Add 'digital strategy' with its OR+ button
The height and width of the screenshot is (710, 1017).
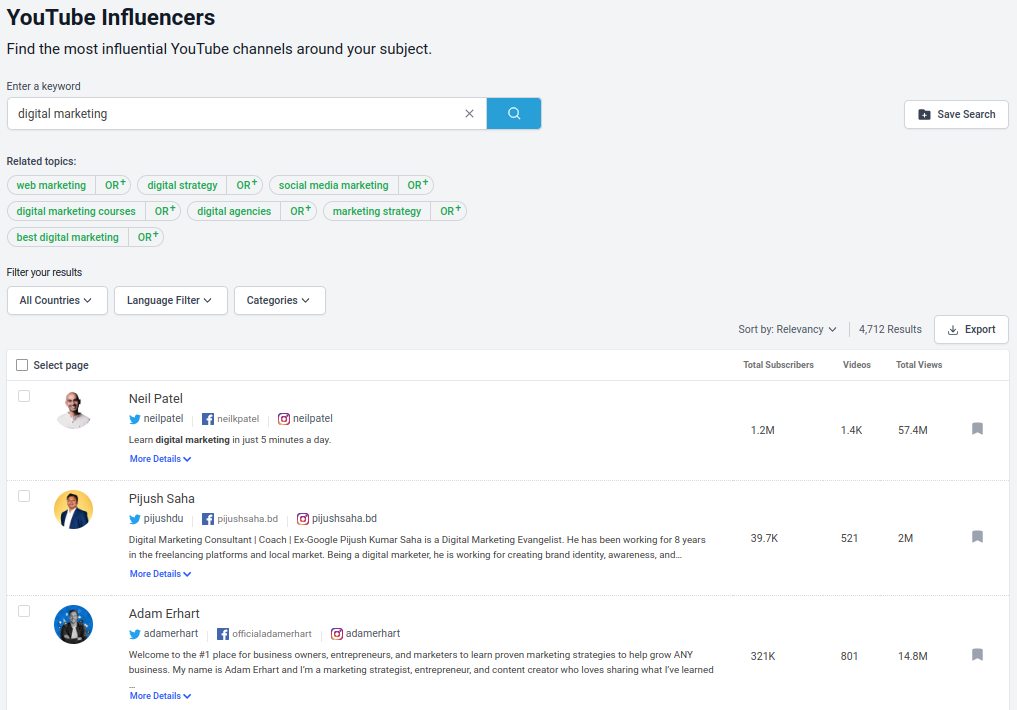point(245,185)
